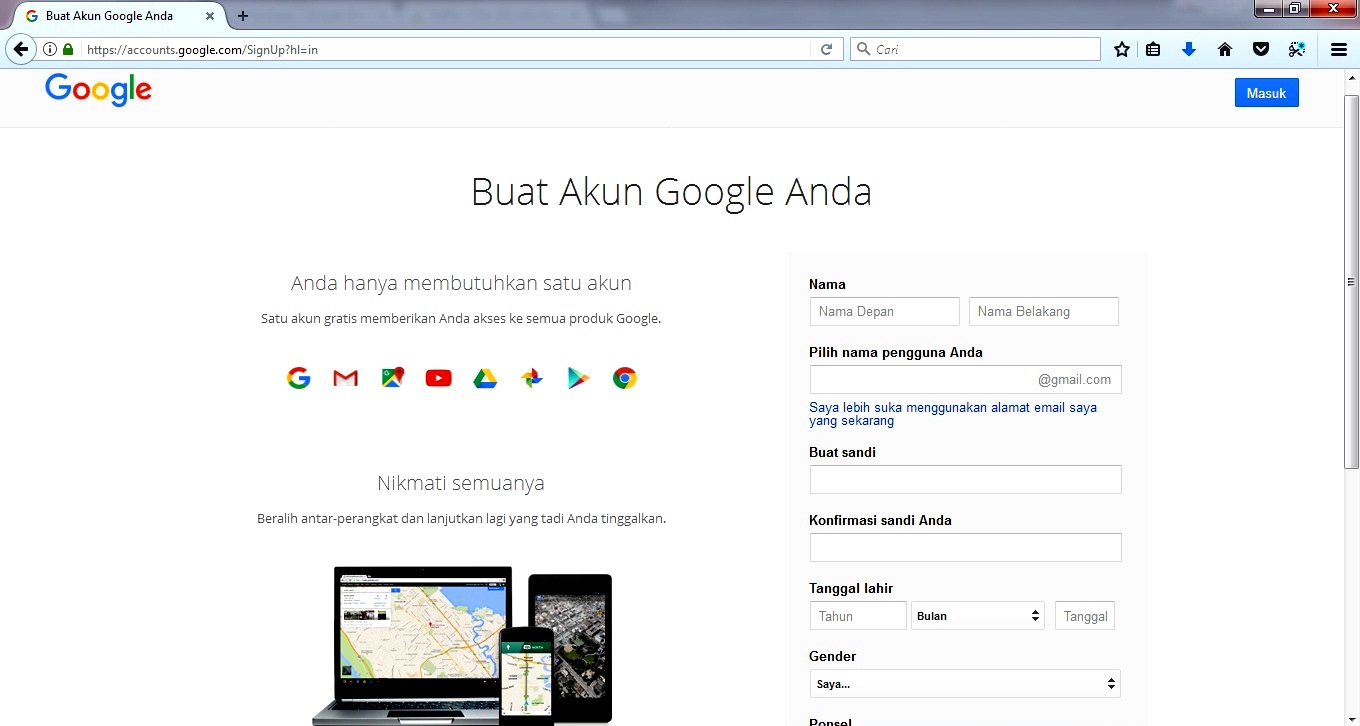Click the Nama Depan input field
The image size is (1360, 726).
884,311
